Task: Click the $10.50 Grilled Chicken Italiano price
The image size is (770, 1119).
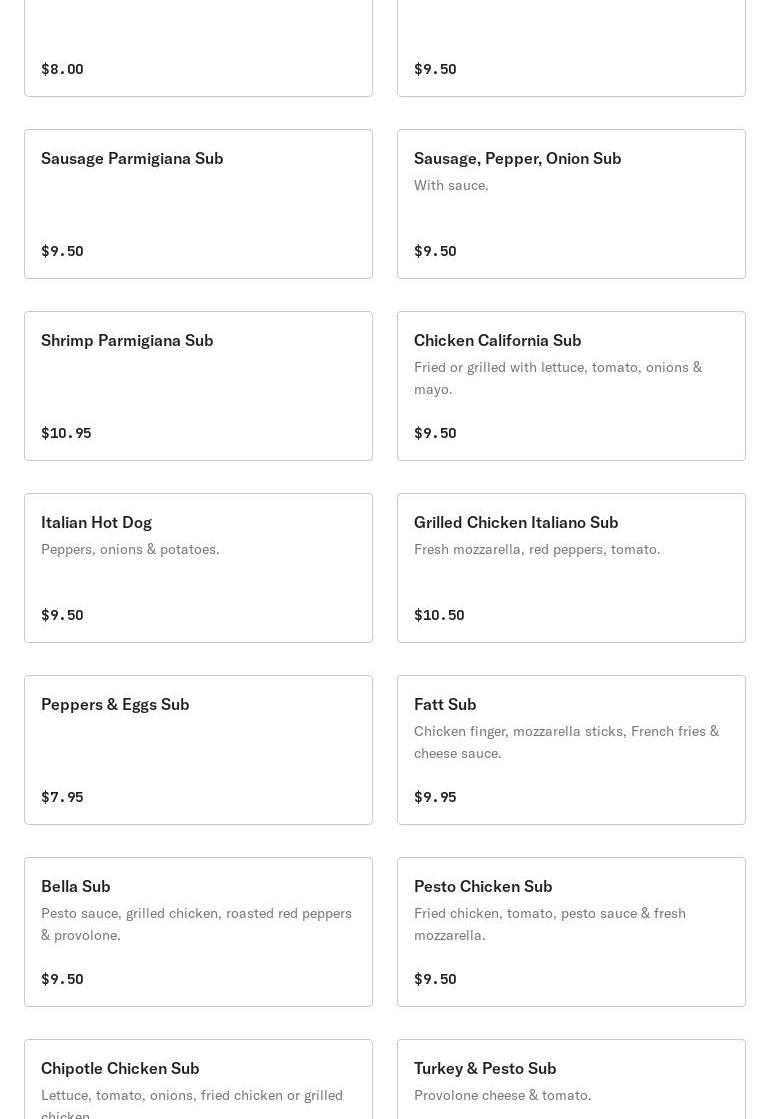Action: click(x=439, y=615)
